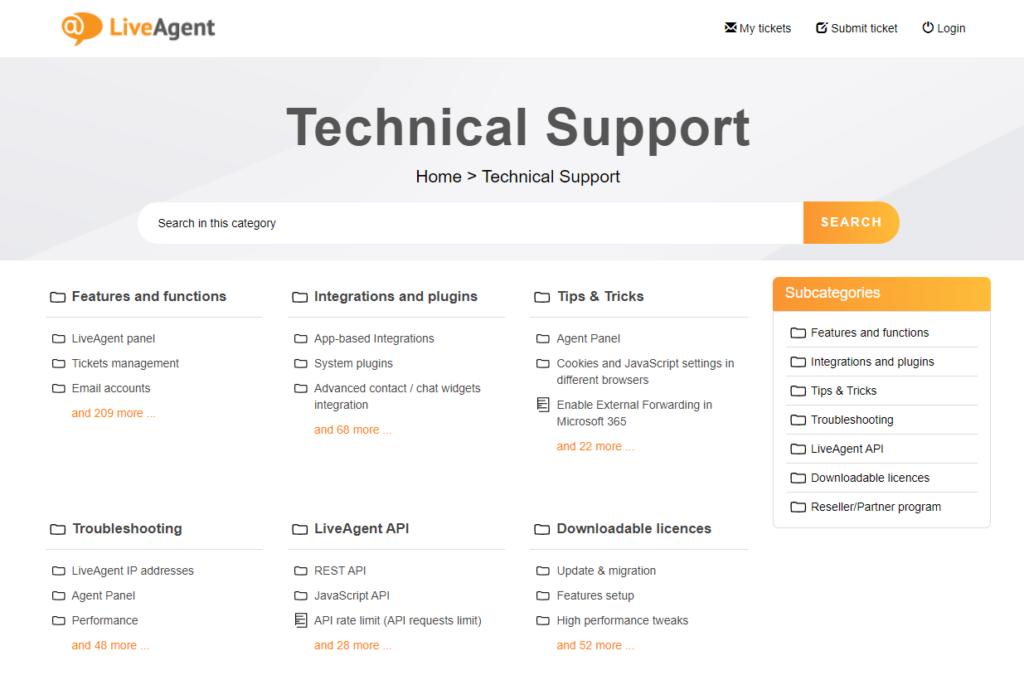Click the power icon next to Login
The image size is (1024, 680).
pyautogui.click(x=925, y=28)
